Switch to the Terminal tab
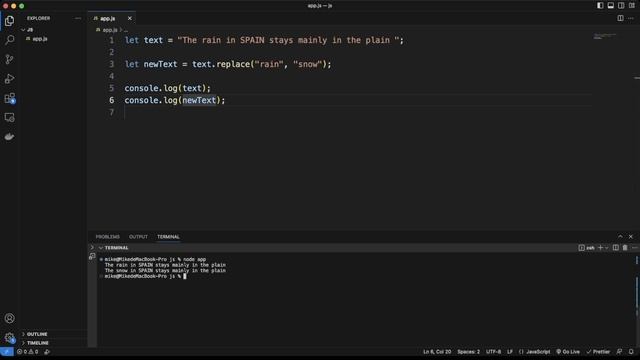Image resolution: width=640 pixels, height=360 pixels. (x=168, y=237)
